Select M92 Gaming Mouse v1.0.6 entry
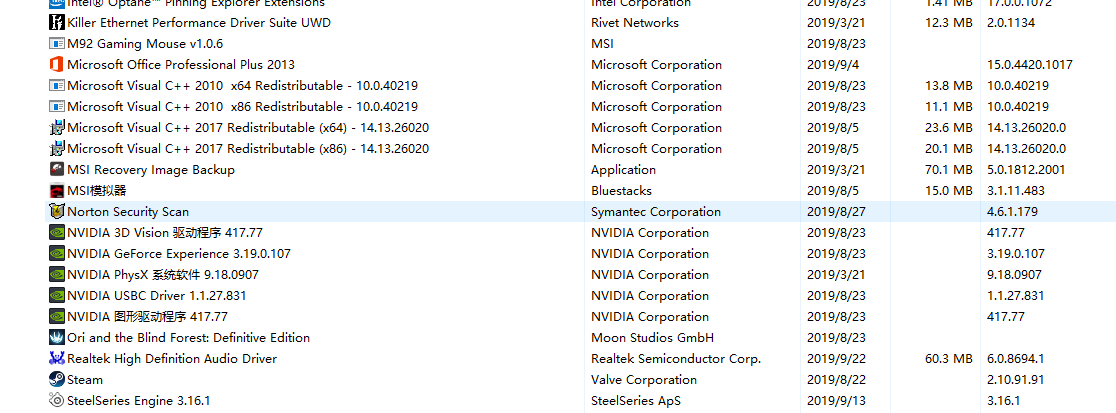This screenshot has width=1116, height=413. [x=145, y=44]
